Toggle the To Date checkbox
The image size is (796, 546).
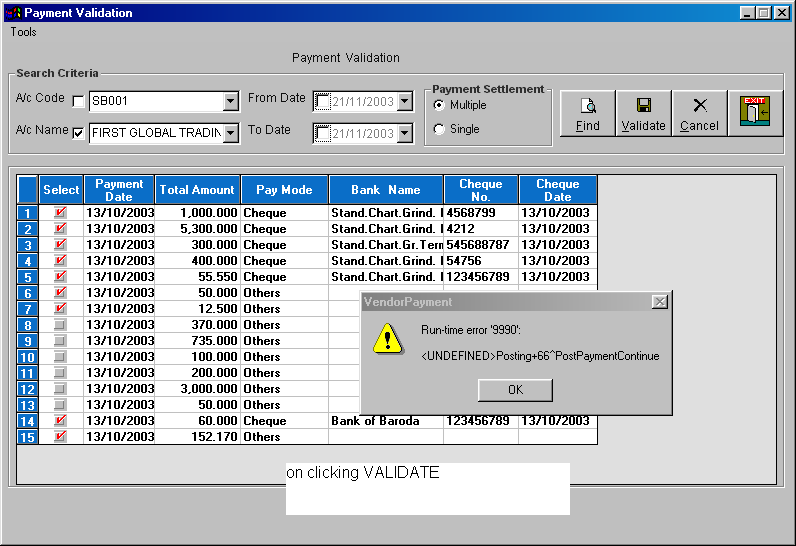click(322, 133)
